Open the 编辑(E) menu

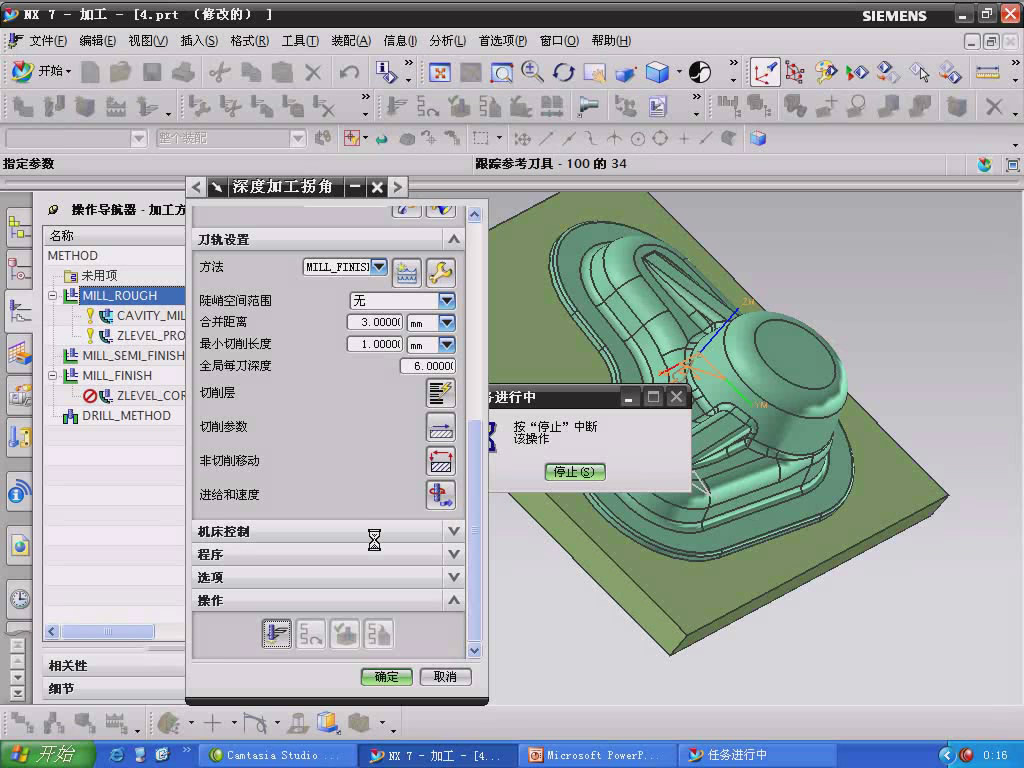97,41
